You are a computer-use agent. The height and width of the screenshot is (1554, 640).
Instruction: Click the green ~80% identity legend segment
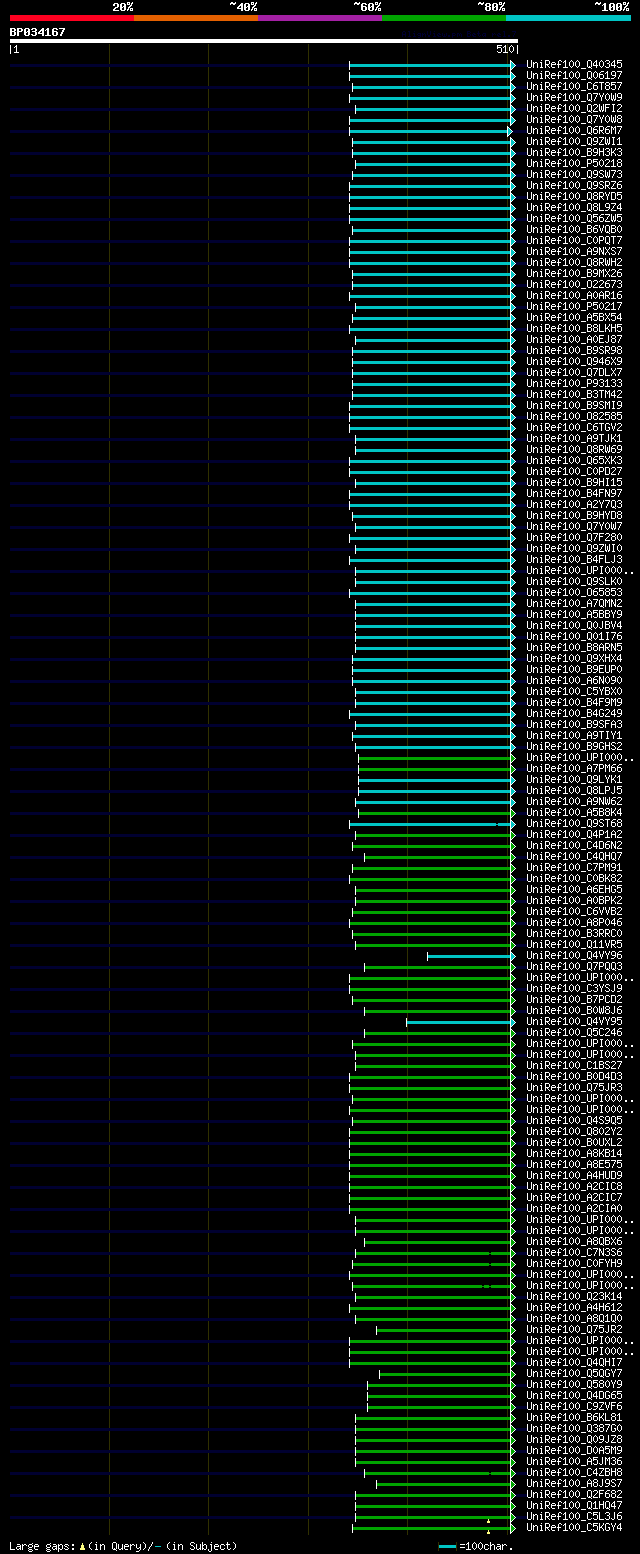click(444, 17)
